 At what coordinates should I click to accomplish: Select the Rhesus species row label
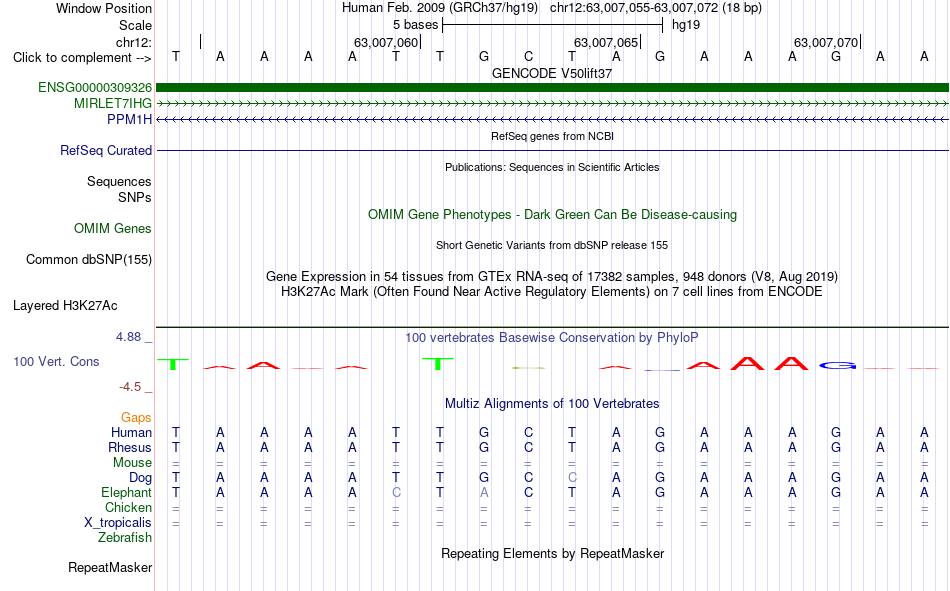[130, 447]
